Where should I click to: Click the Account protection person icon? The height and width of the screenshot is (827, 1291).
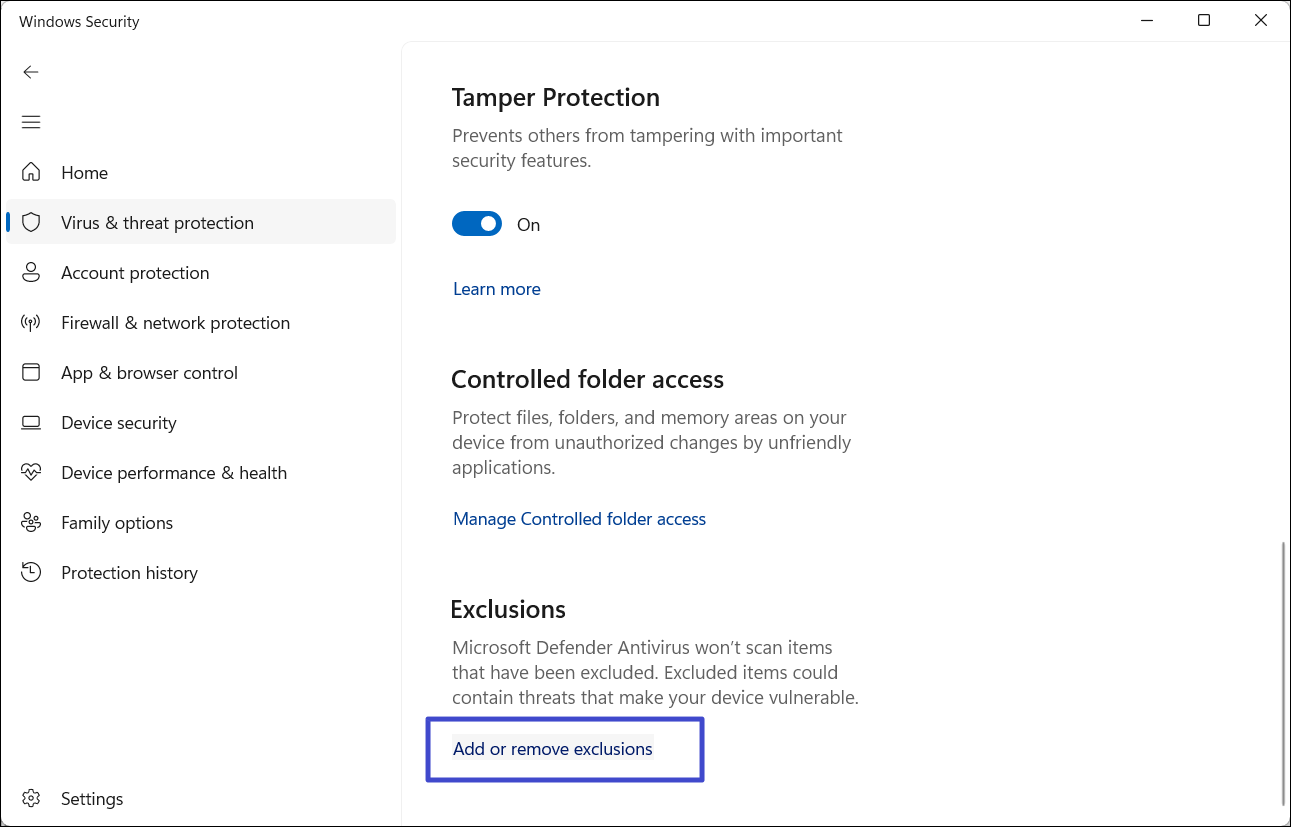tap(31, 272)
